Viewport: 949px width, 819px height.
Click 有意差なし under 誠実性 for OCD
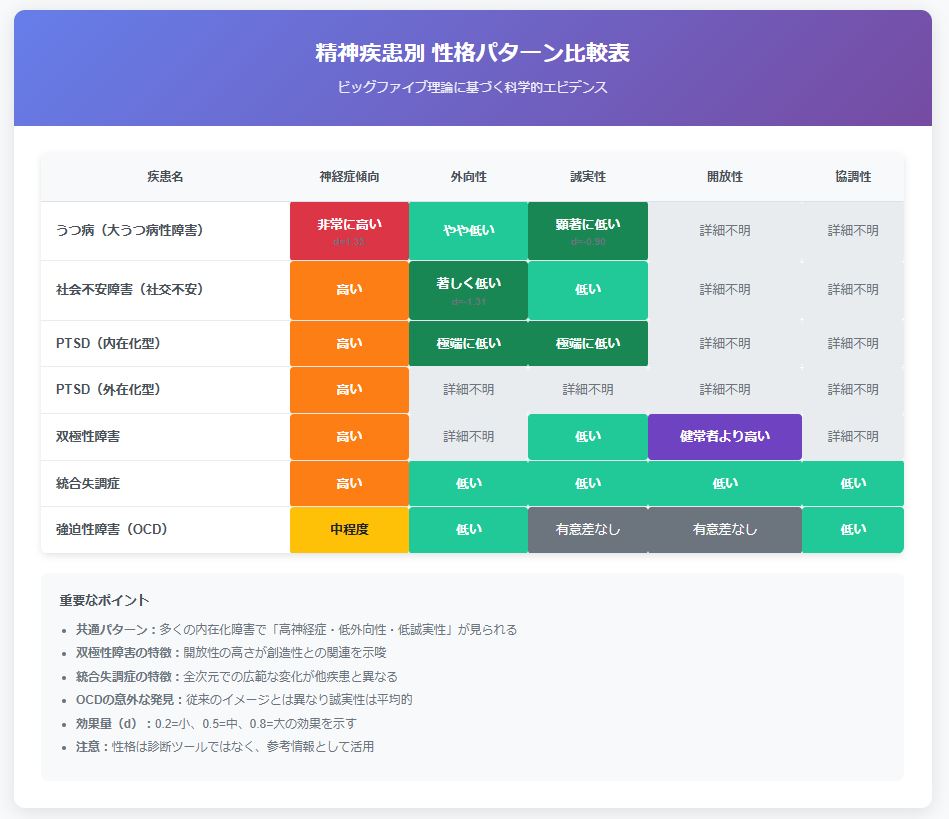pyautogui.click(x=588, y=529)
